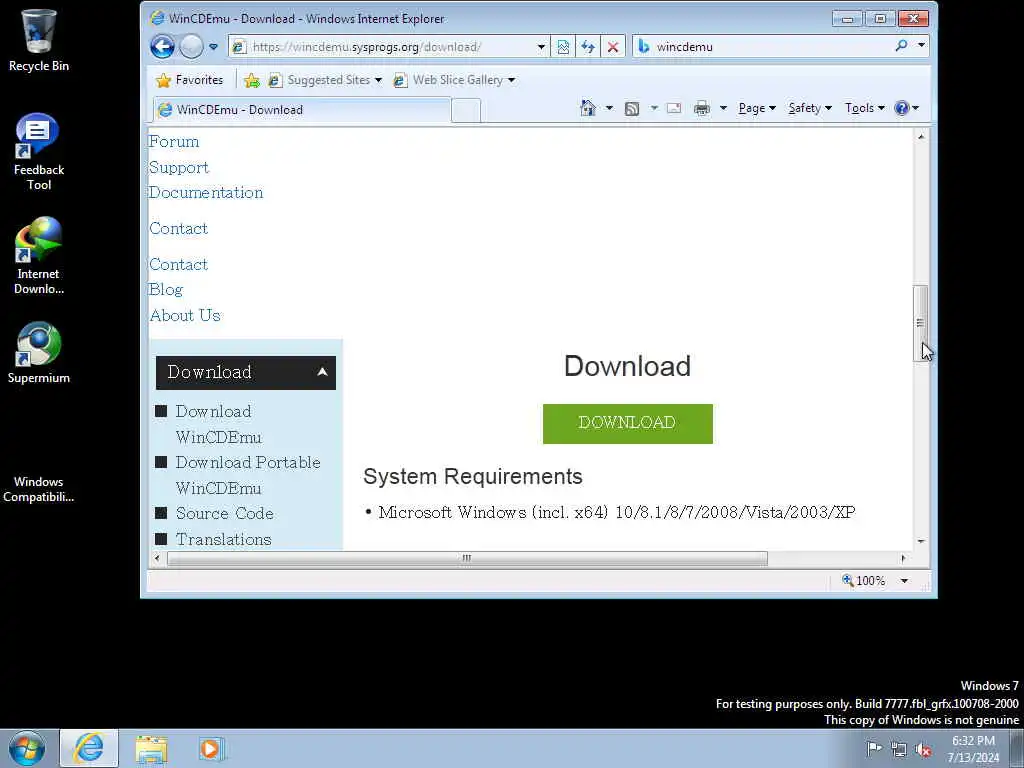Open Windows Explorer from the taskbar
Viewport: 1024px width, 768px height.
point(152,749)
